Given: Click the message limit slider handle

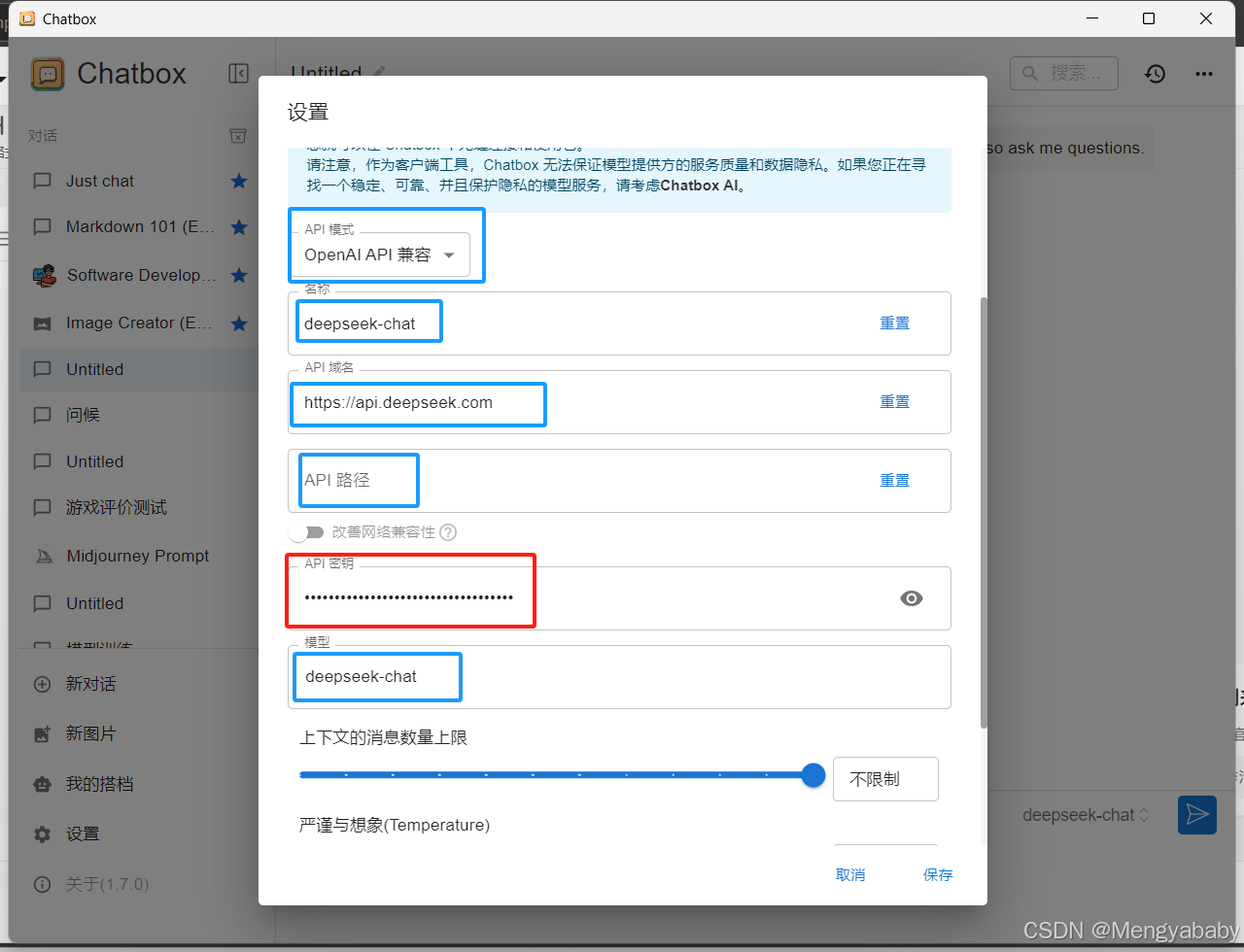Looking at the screenshot, I should click(x=813, y=775).
